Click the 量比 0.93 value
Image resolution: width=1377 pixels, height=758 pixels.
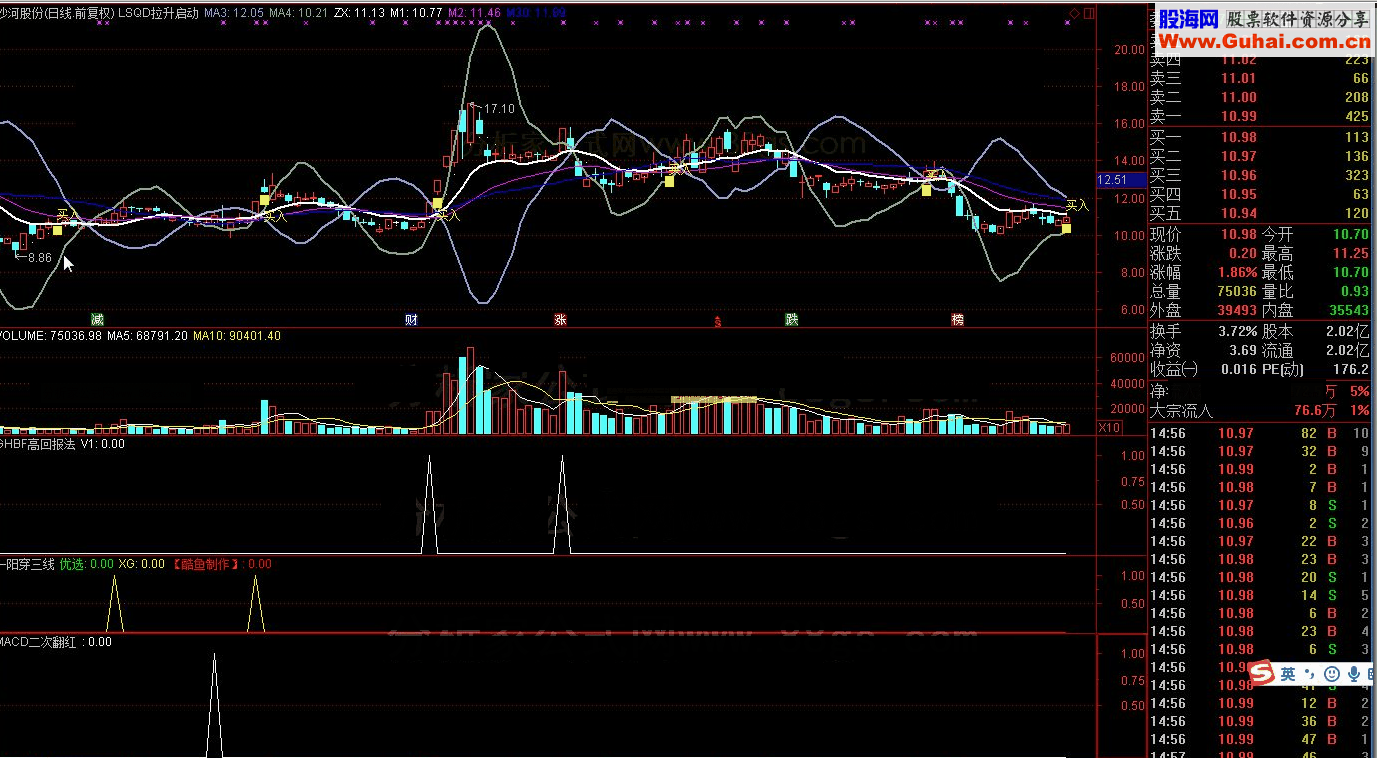(1353, 291)
